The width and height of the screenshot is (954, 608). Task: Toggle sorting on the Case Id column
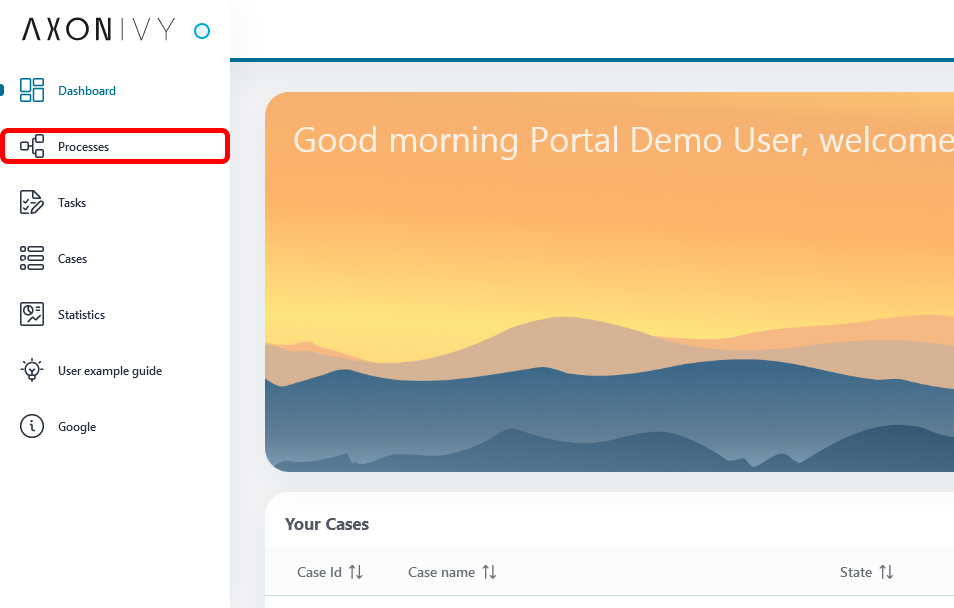357,572
